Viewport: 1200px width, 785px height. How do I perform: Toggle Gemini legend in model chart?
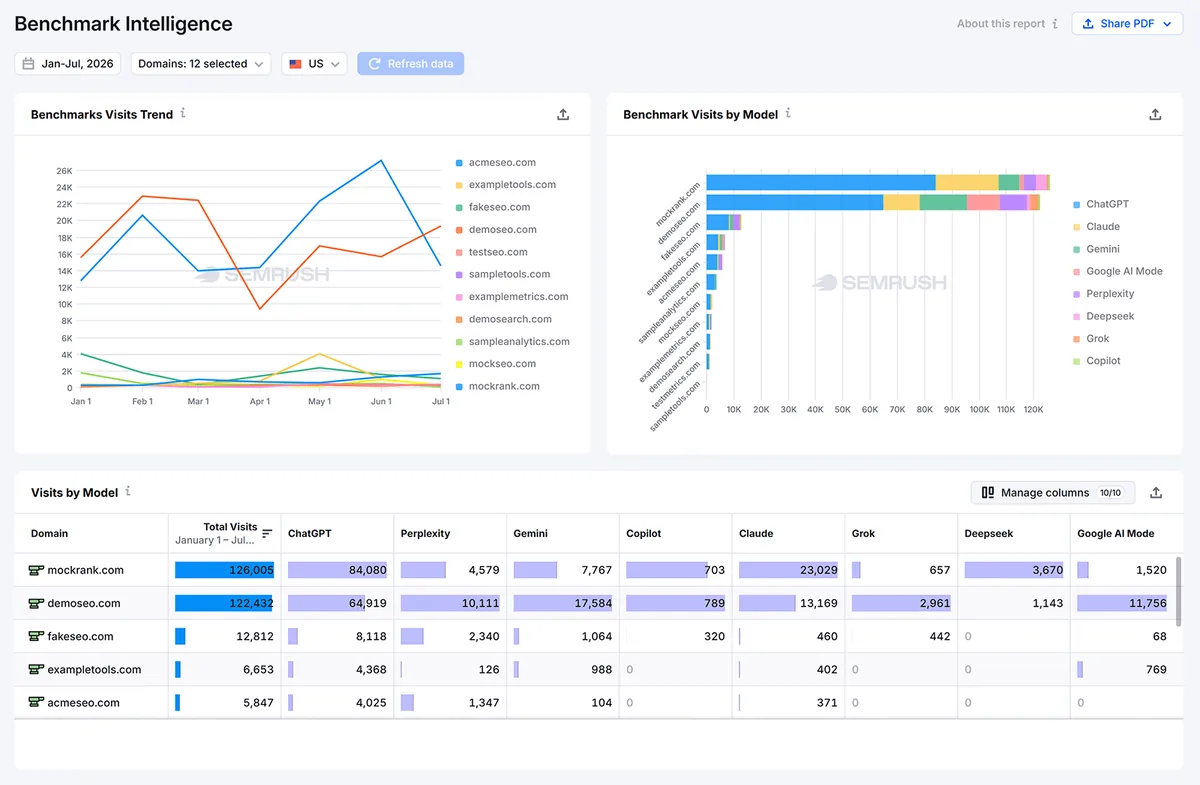coord(1096,249)
